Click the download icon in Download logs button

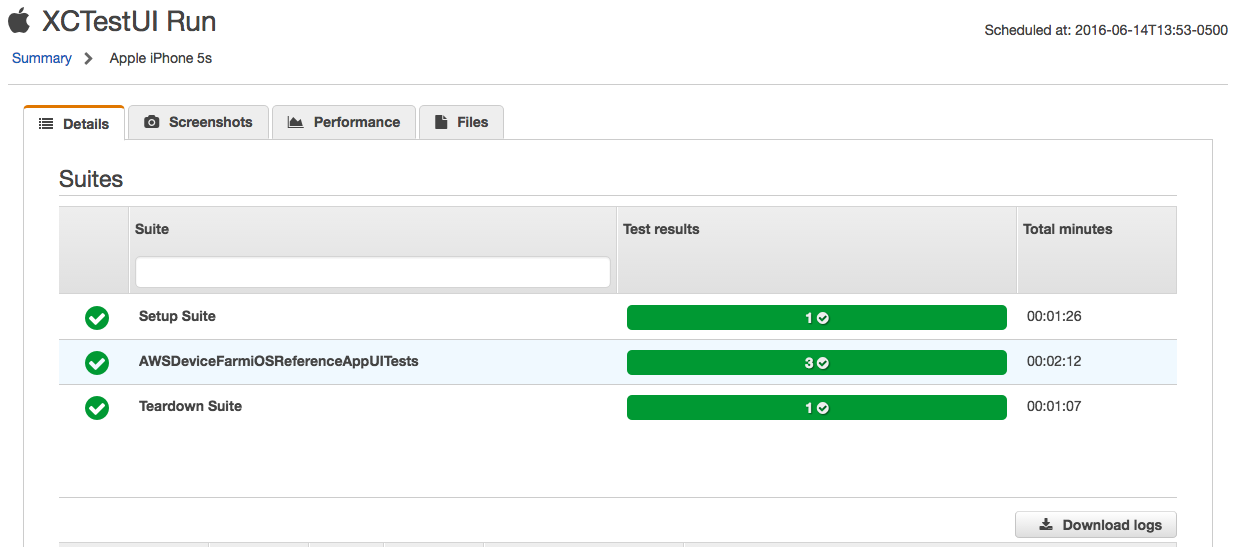[x=1046, y=525]
